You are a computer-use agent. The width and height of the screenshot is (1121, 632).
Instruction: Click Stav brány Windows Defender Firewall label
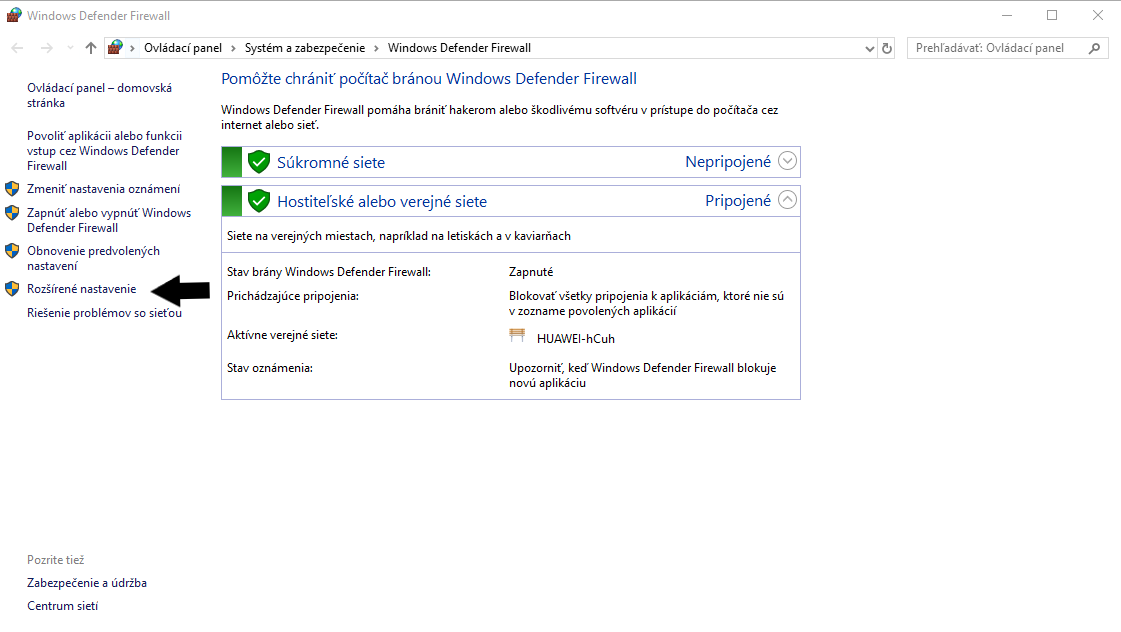329,272
